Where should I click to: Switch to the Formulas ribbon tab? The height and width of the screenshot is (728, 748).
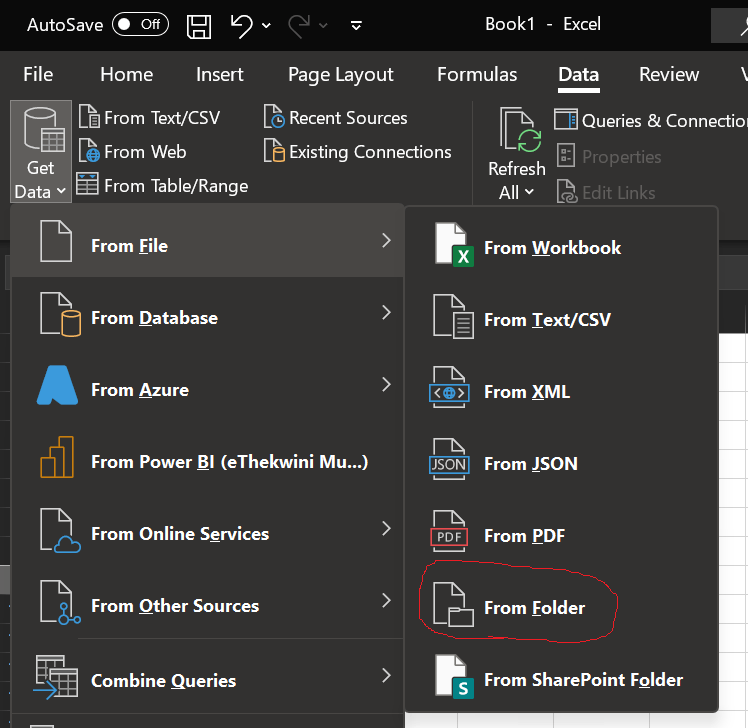[477, 74]
